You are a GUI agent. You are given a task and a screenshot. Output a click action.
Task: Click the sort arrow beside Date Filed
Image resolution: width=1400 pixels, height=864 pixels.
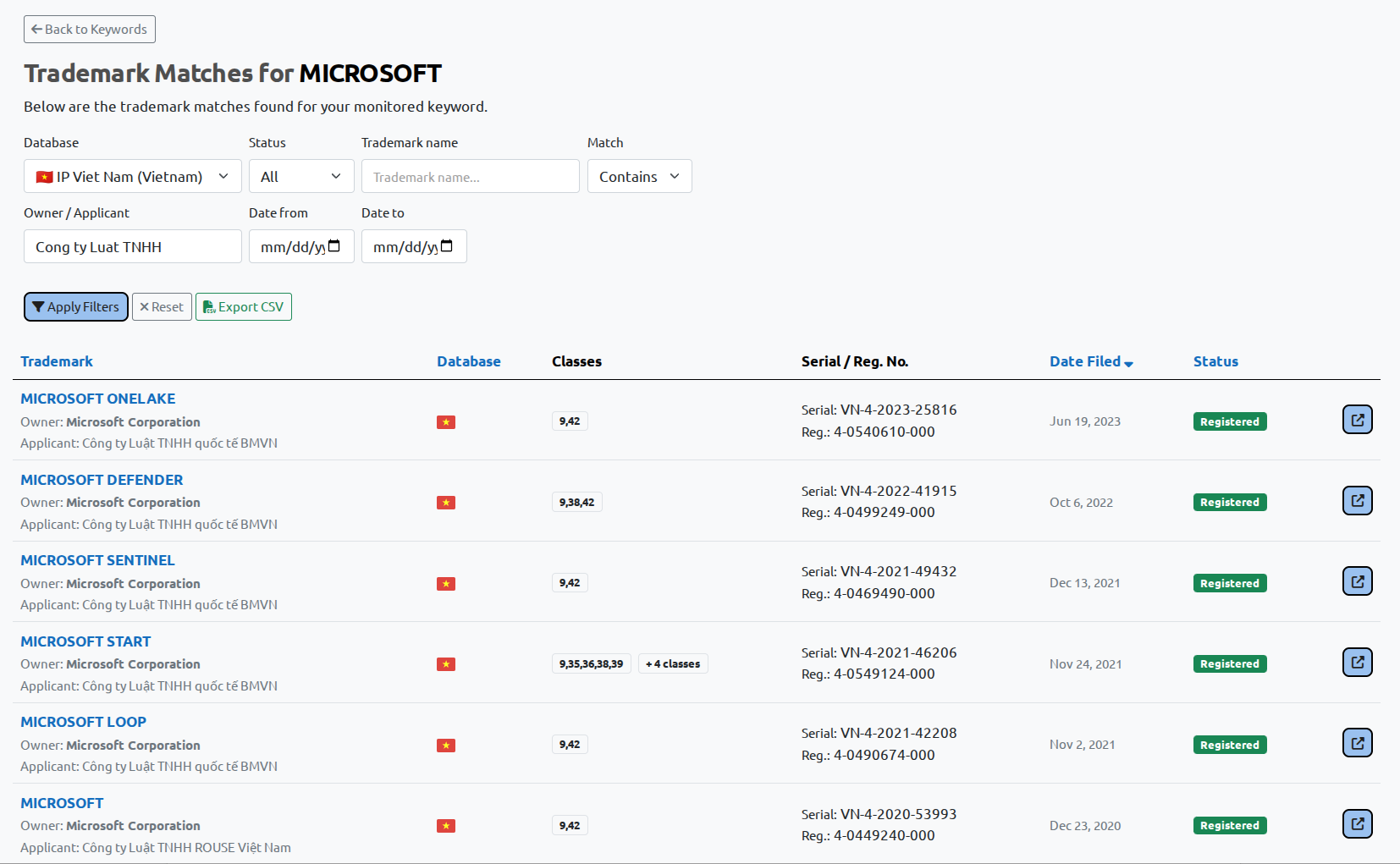click(1128, 363)
